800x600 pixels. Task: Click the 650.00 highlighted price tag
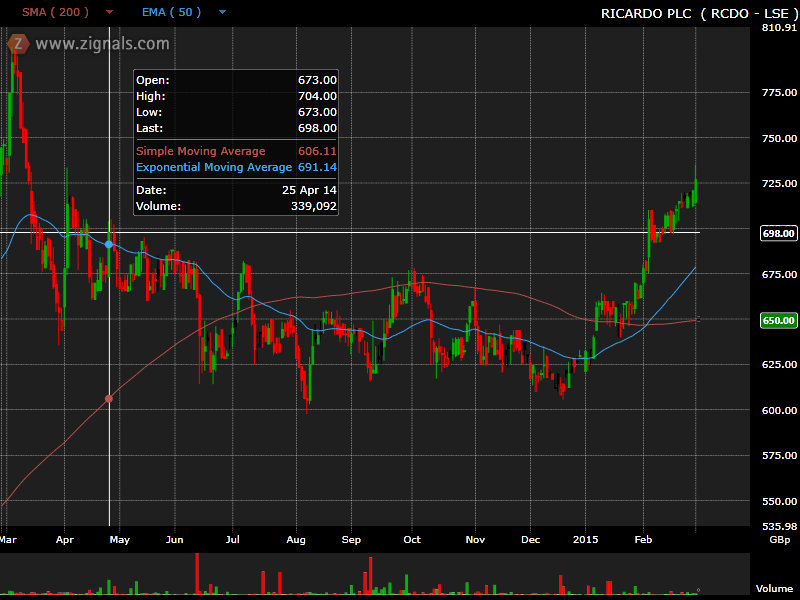tap(778, 320)
